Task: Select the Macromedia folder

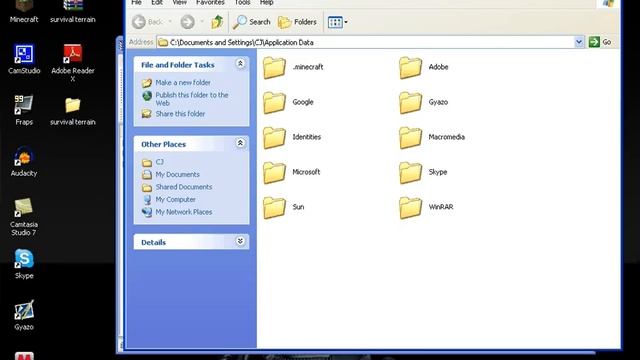Action: pos(432,137)
